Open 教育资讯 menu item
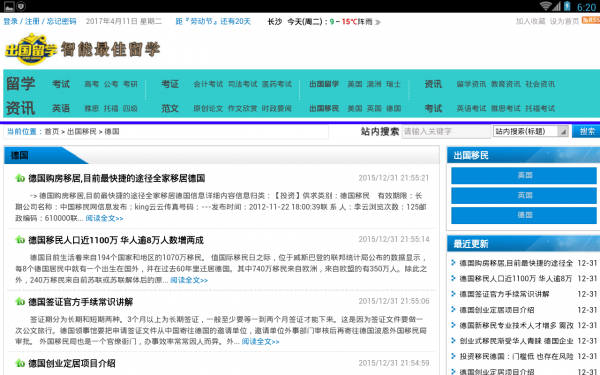 coord(505,84)
